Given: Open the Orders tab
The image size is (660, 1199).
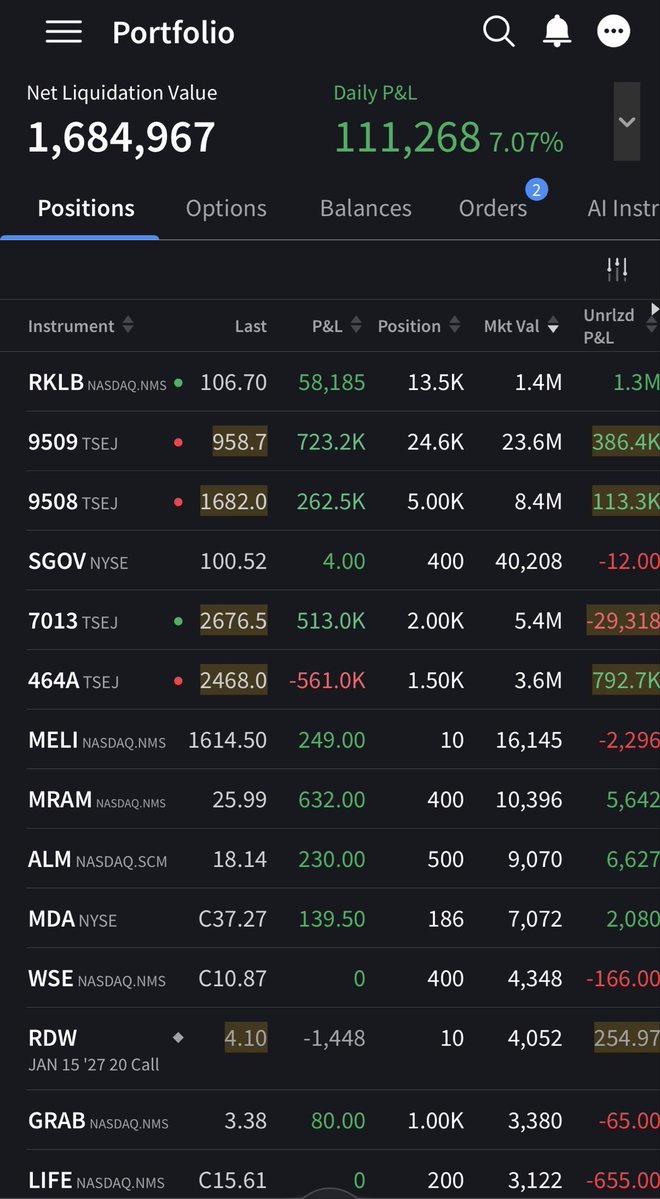Looking at the screenshot, I should click(493, 208).
